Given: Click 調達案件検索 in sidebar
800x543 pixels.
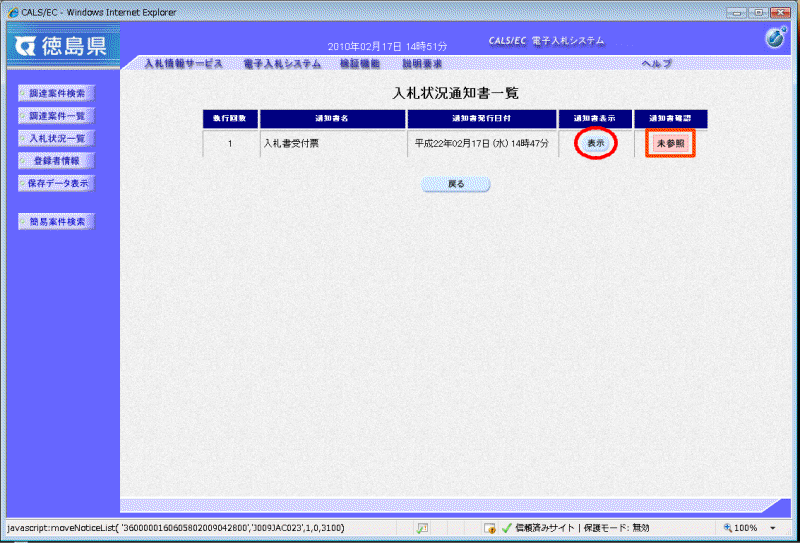Looking at the screenshot, I should pyautogui.click(x=57, y=93).
